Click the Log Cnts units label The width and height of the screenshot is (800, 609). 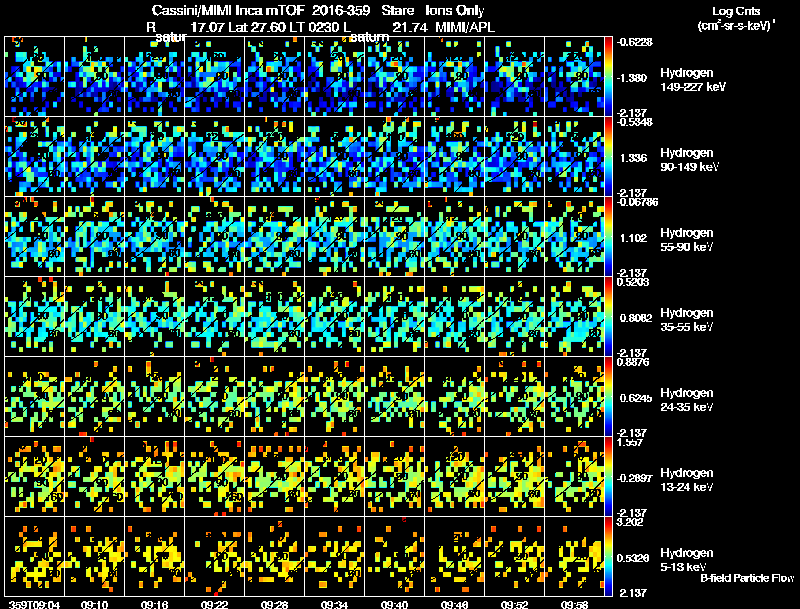[736, 18]
